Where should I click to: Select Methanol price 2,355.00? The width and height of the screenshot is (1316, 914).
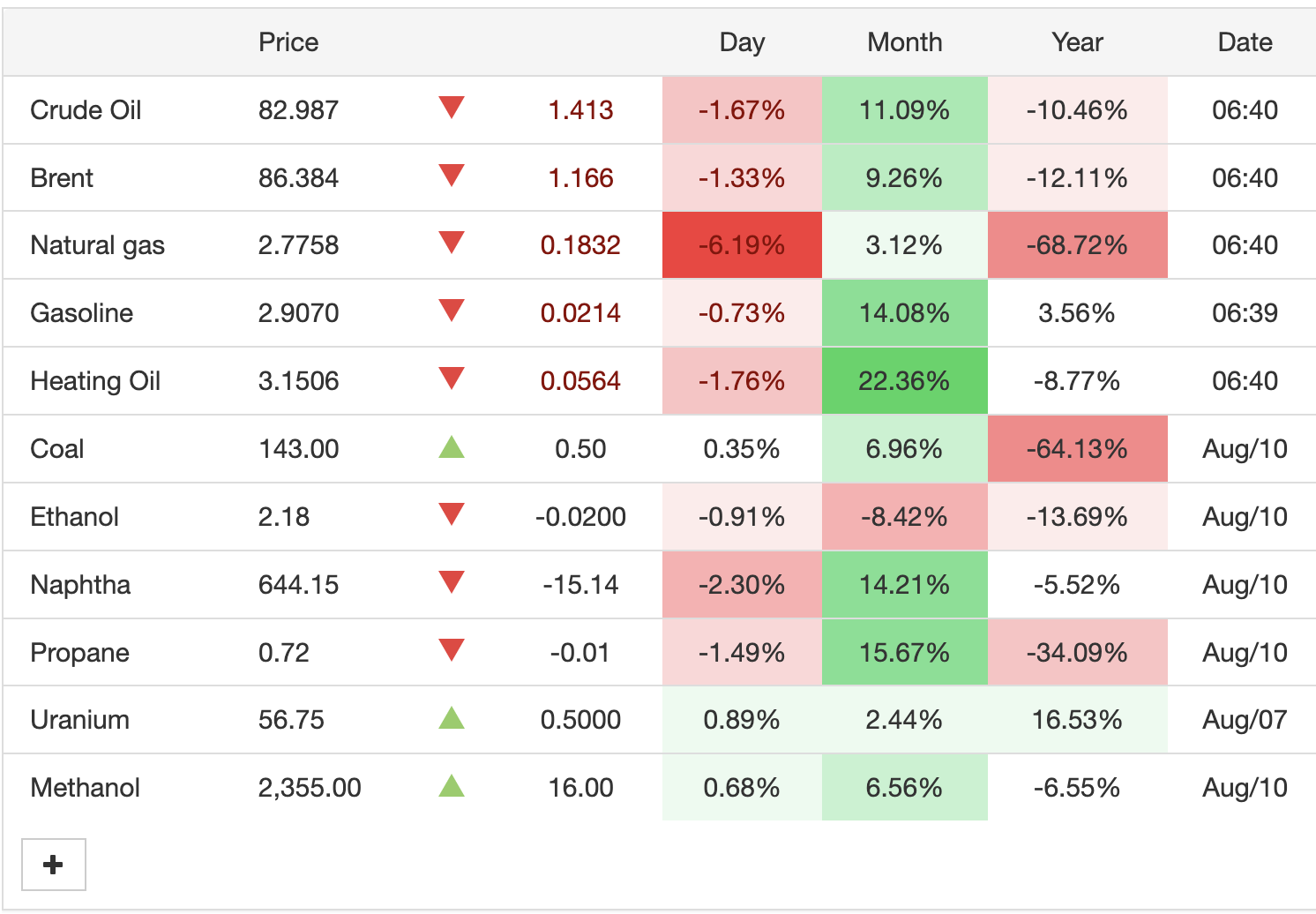310,788
